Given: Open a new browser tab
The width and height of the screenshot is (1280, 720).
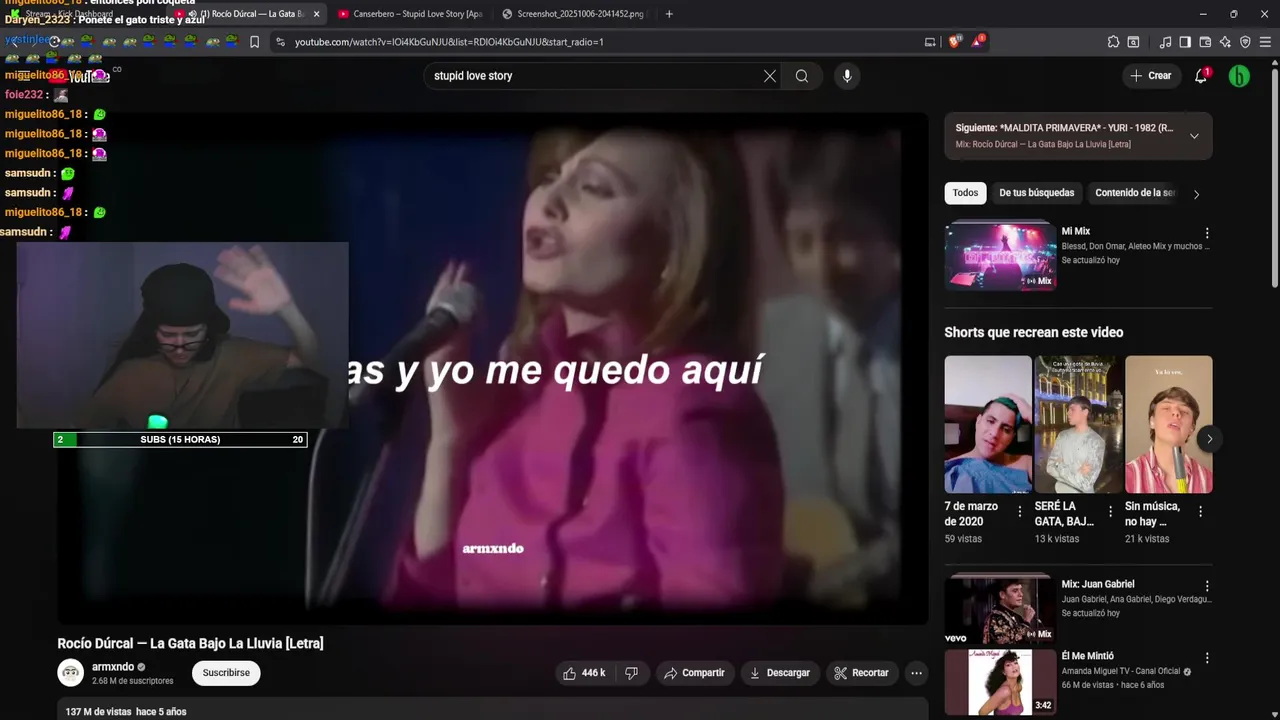Looking at the screenshot, I should (669, 14).
